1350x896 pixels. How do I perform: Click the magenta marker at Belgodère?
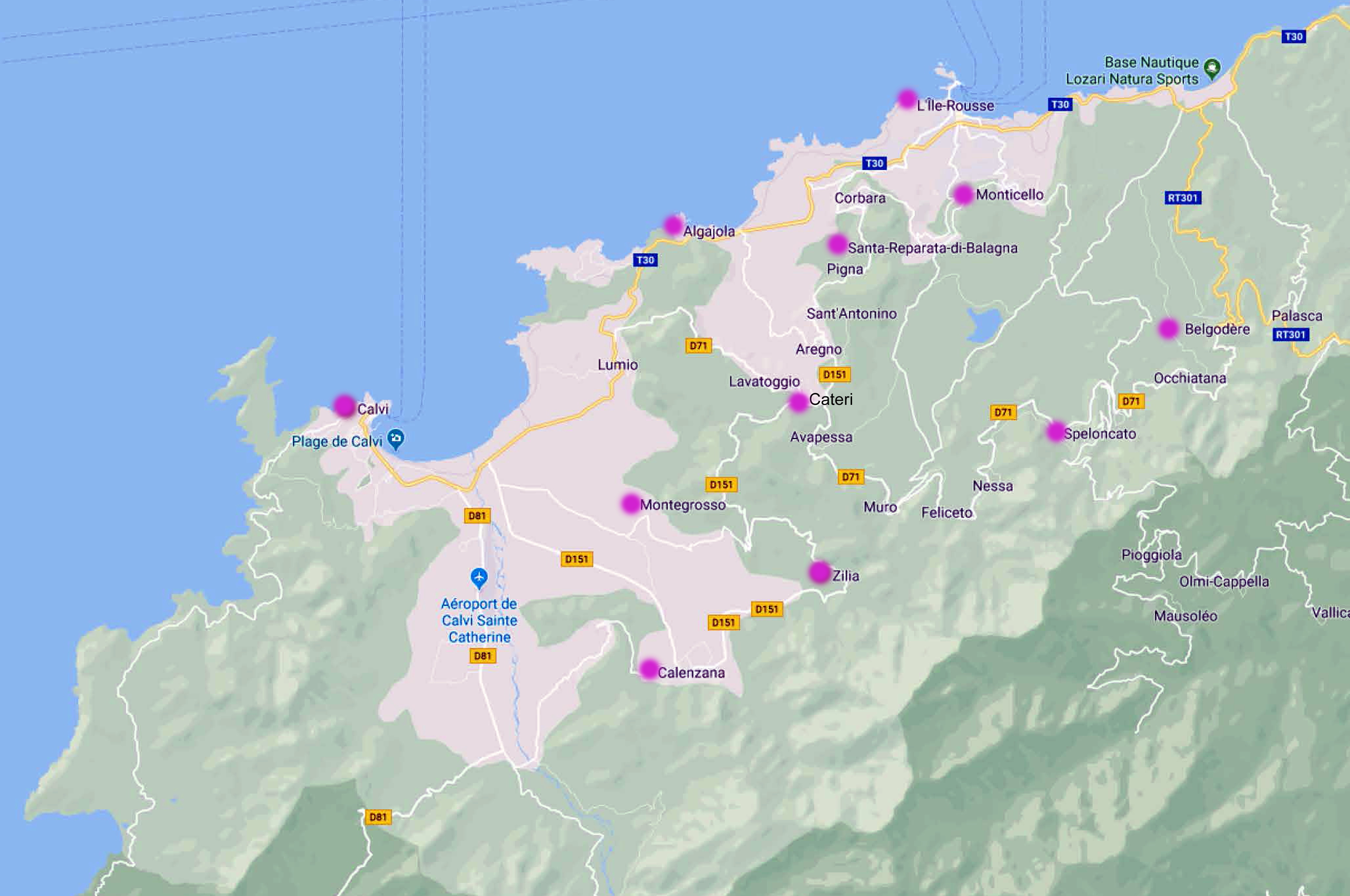[1168, 328]
